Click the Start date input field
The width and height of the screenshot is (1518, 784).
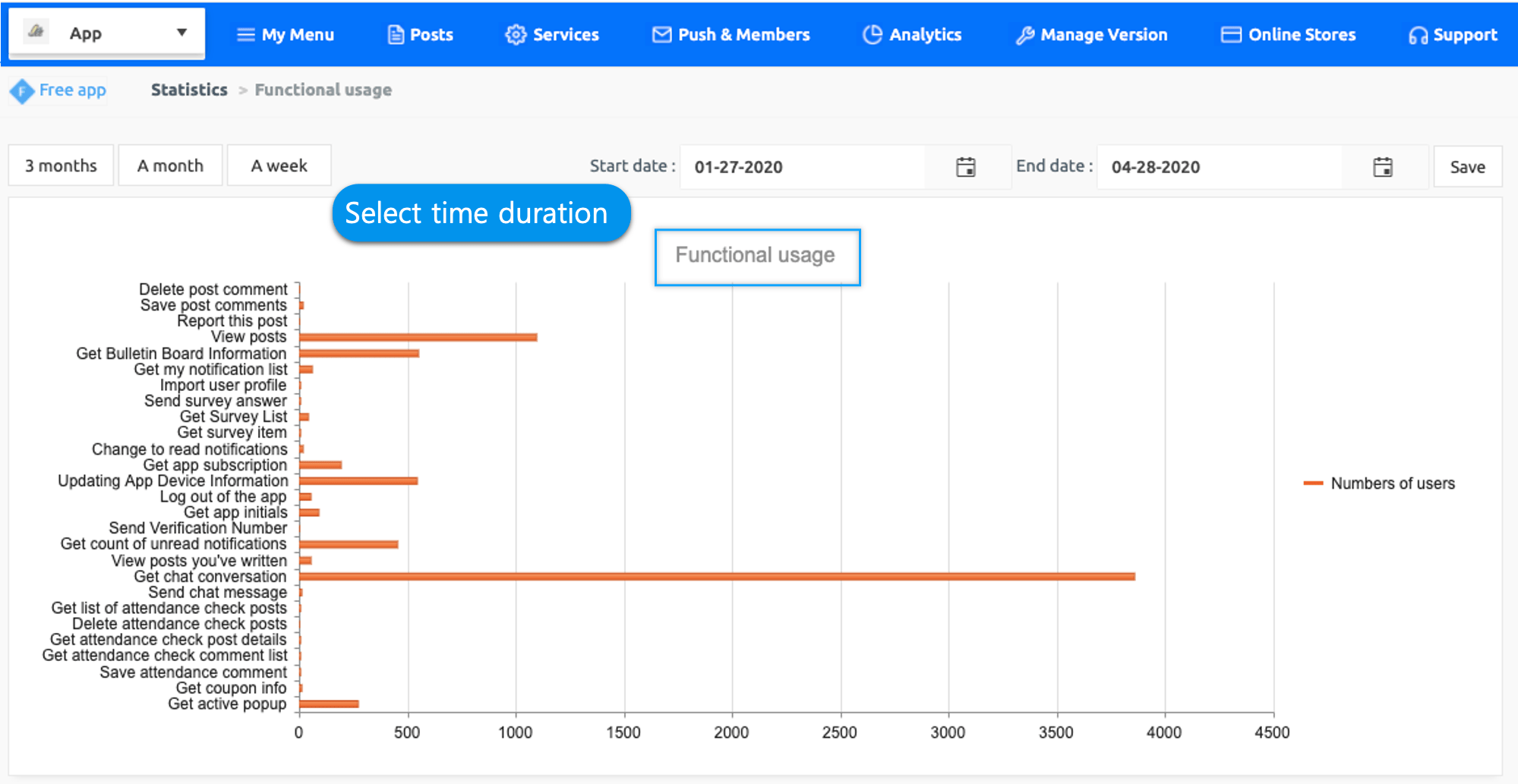(x=801, y=167)
